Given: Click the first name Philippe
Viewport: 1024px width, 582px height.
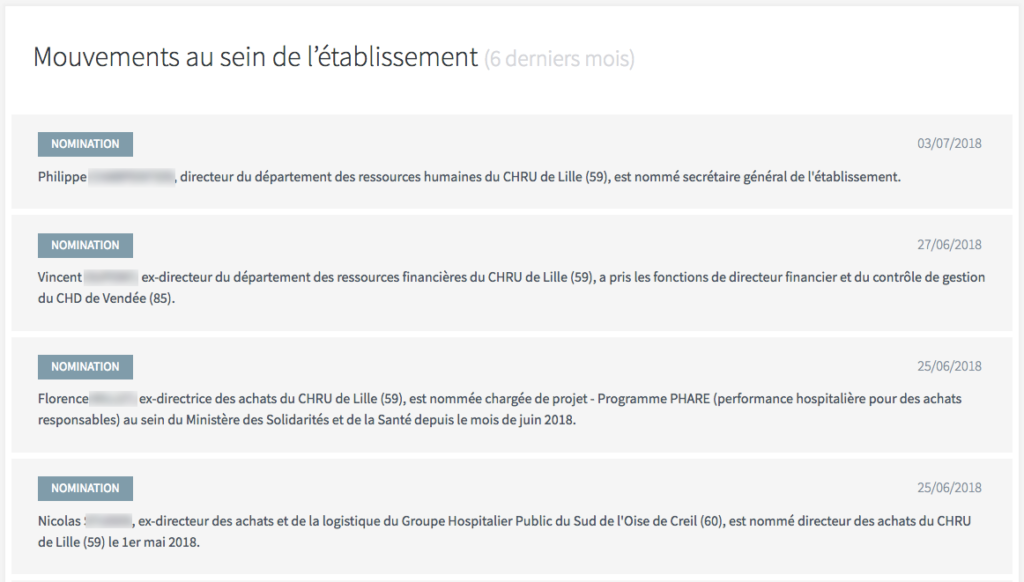Looking at the screenshot, I should (x=62, y=177).
